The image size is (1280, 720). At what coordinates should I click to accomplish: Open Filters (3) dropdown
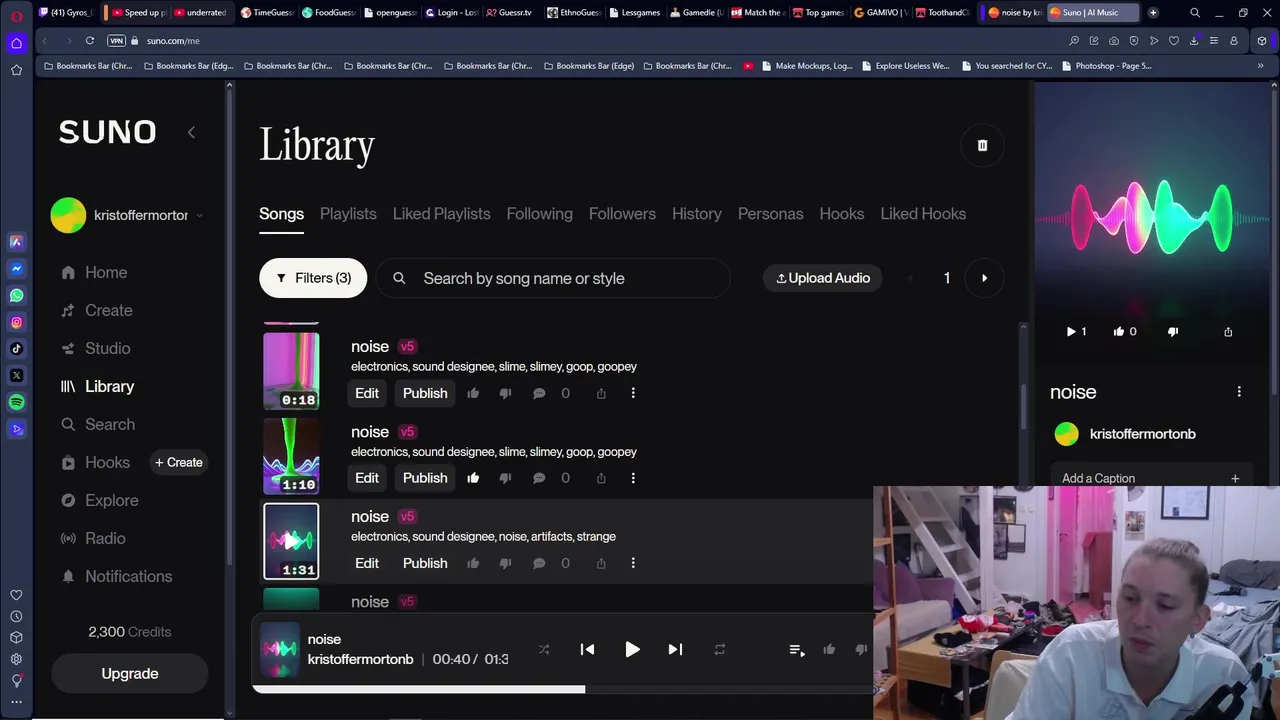tap(313, 278)
